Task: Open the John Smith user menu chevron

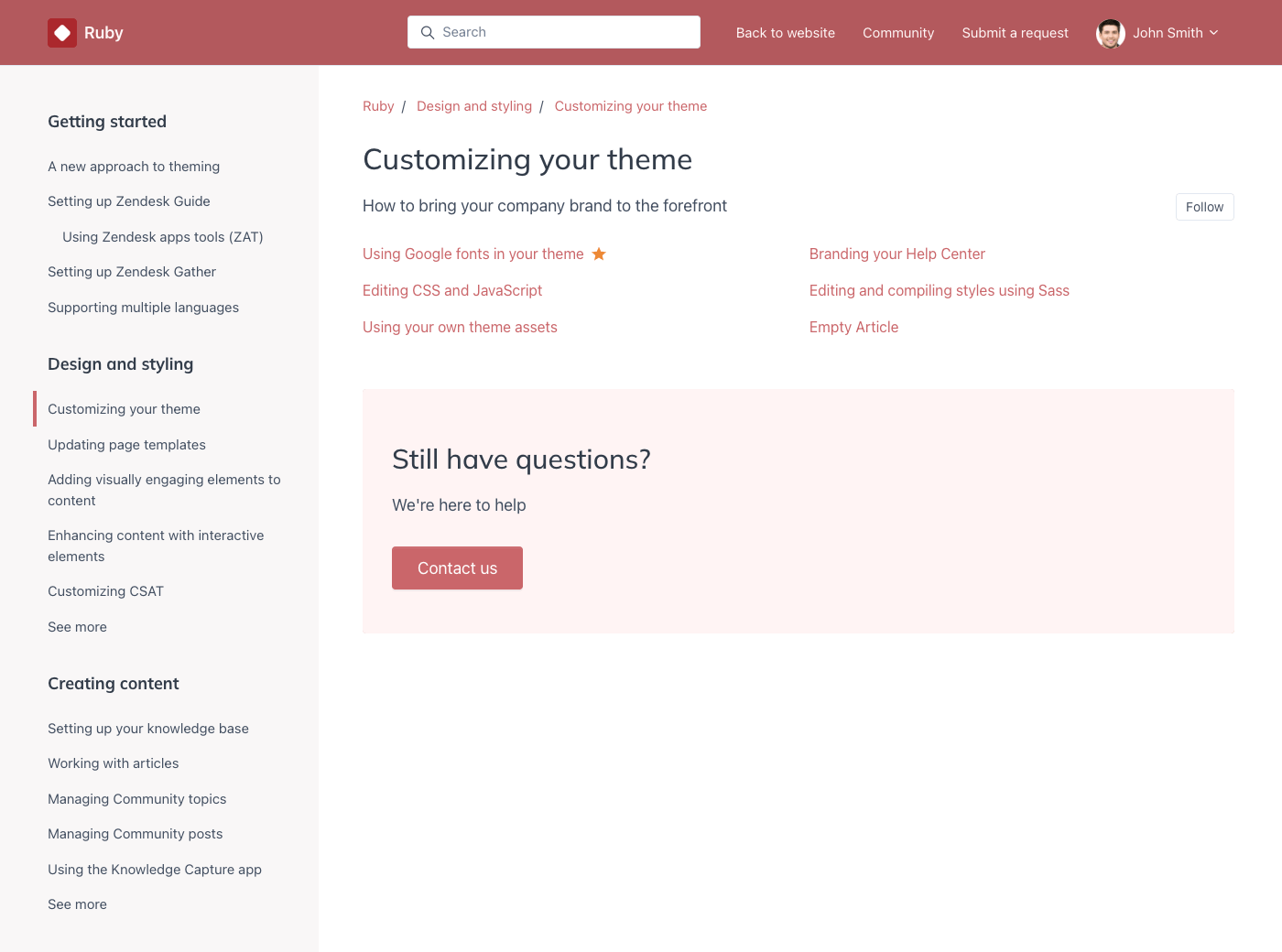Action: tap(1214, 33)
